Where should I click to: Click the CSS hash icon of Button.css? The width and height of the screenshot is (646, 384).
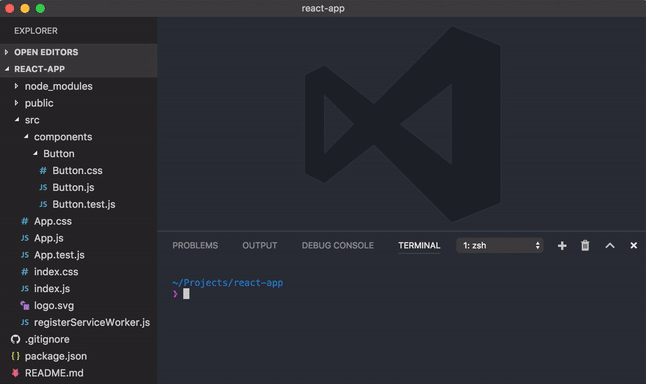click(43, 171)
